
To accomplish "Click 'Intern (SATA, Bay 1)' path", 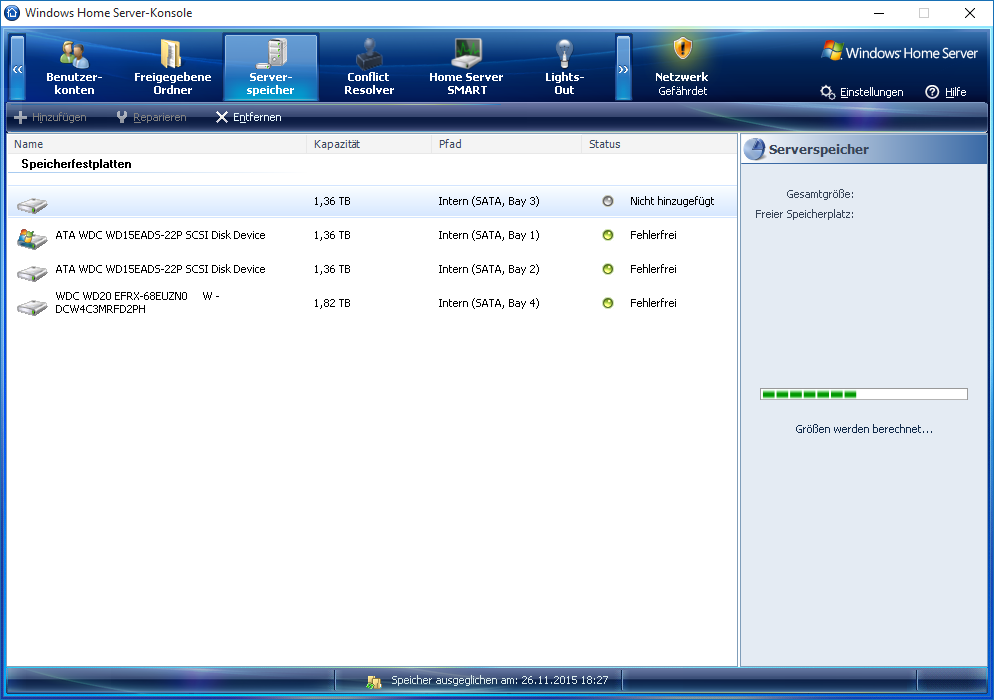I will [489, 235].
